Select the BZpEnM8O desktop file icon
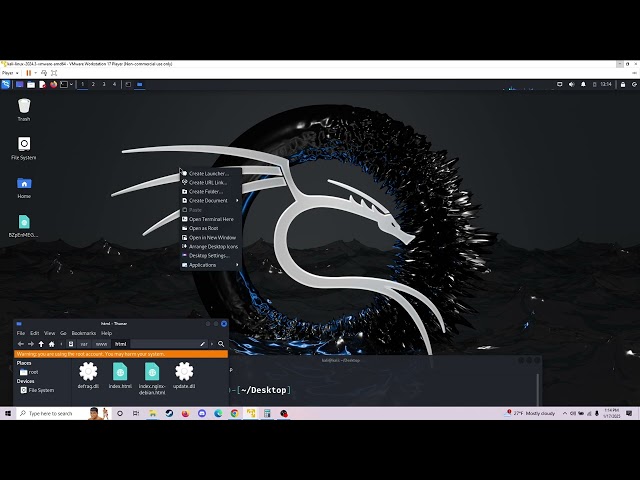This screenshot has width=640, height=480. (23, 226)
